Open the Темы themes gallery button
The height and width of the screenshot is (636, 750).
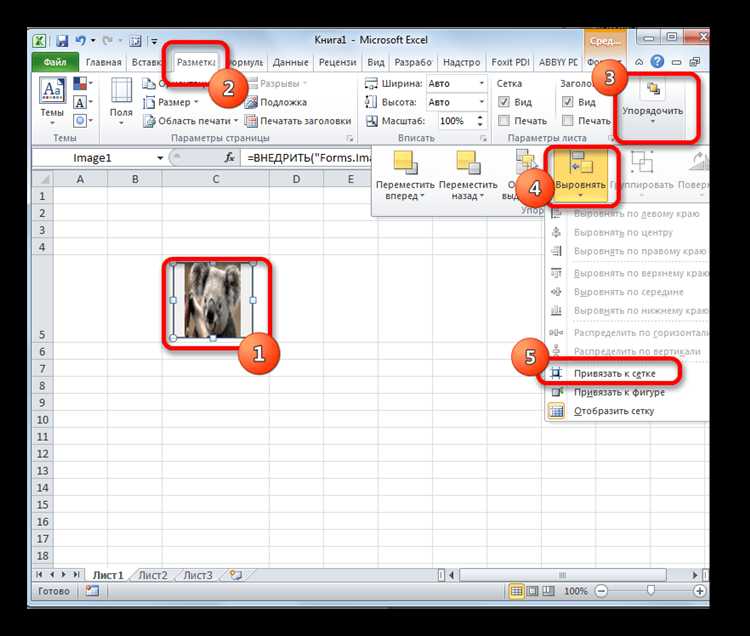(52, 102)
